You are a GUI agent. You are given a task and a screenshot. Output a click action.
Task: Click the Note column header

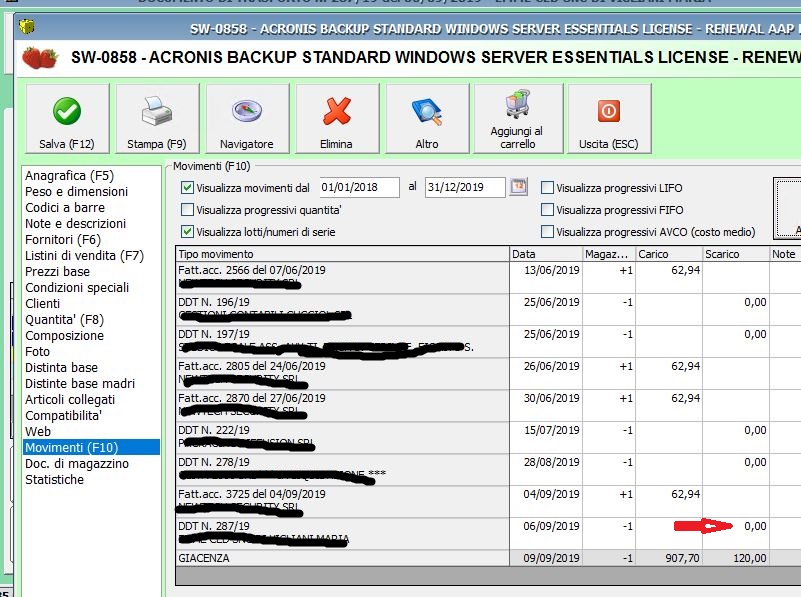[x=785, y=254]
